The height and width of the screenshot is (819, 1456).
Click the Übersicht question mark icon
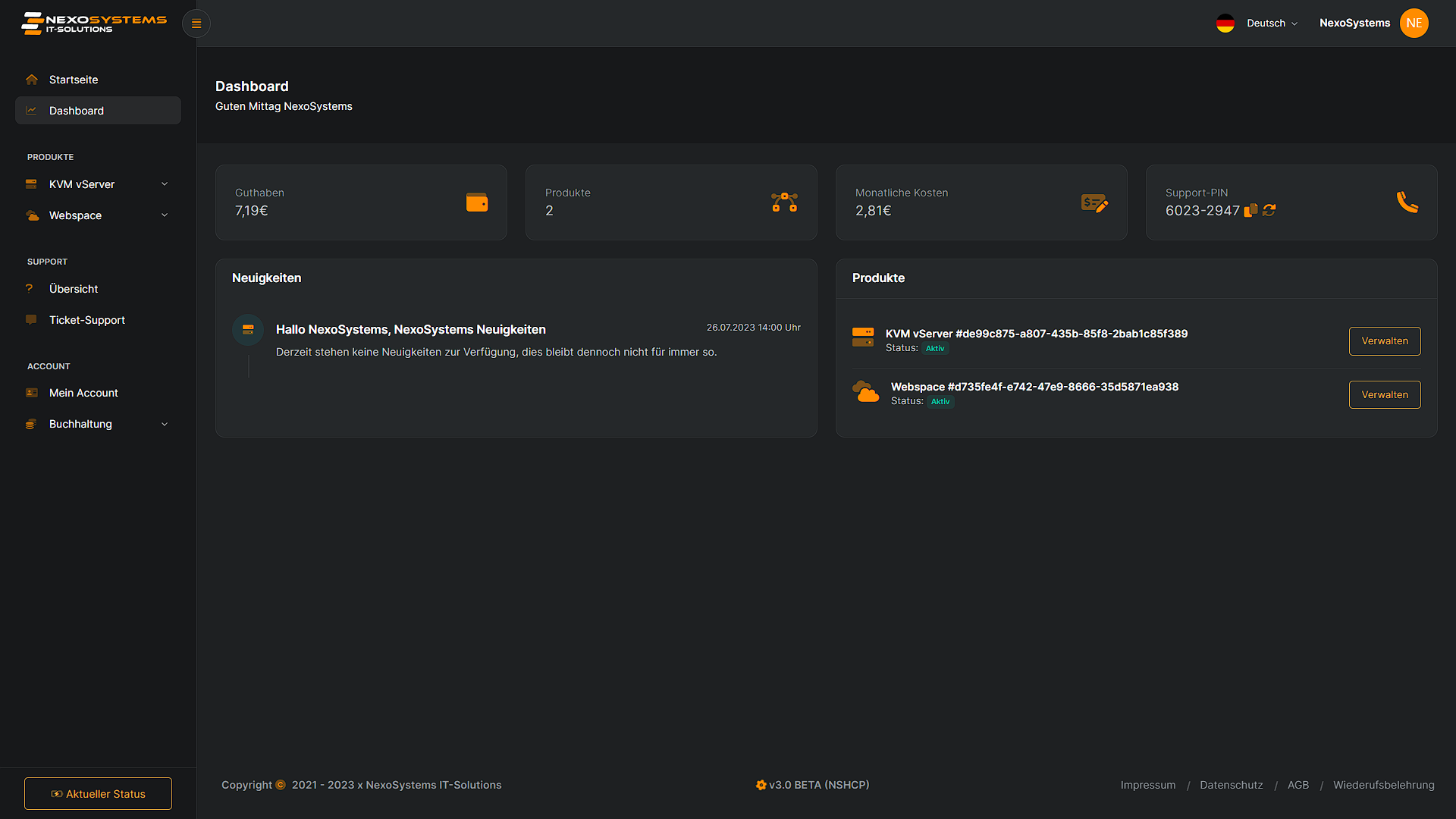30,289
